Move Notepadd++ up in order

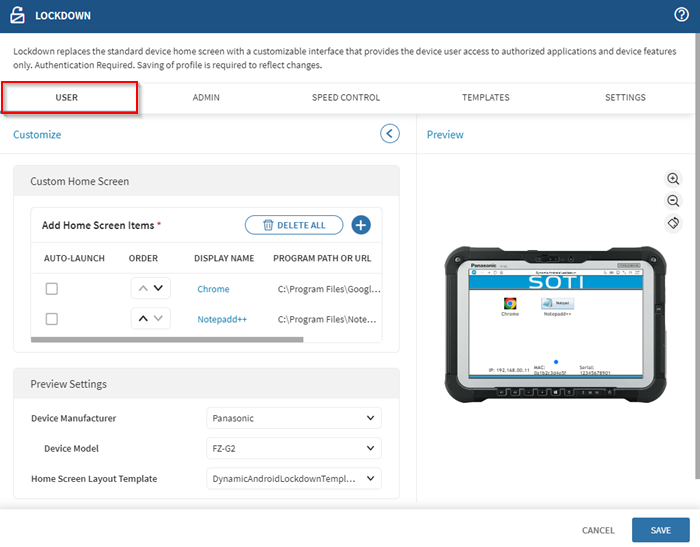click(x=143, y=319)
